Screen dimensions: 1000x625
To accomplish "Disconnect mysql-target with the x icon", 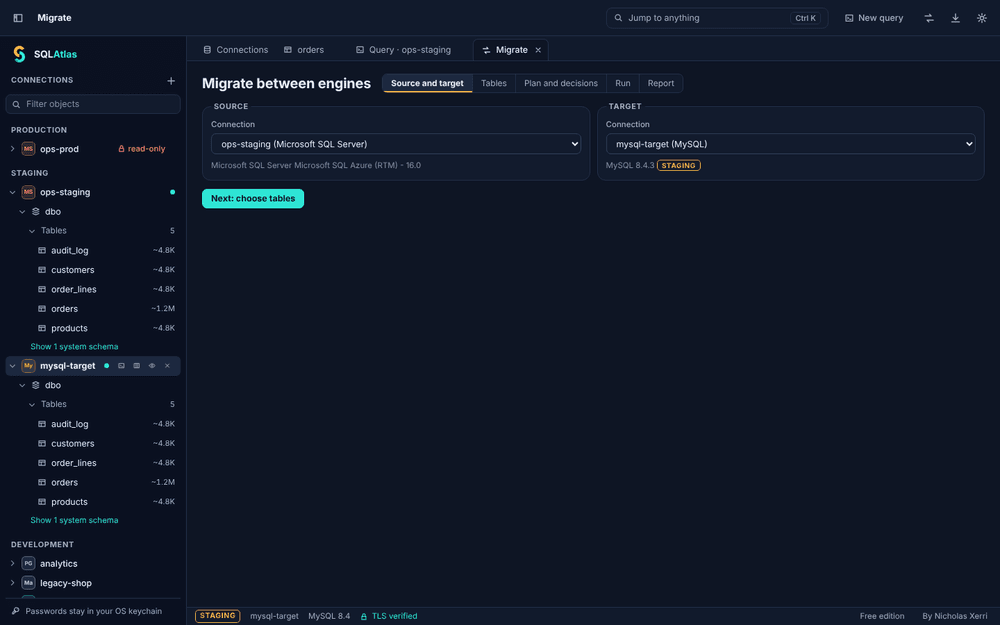I will click(x=167, y=366).
